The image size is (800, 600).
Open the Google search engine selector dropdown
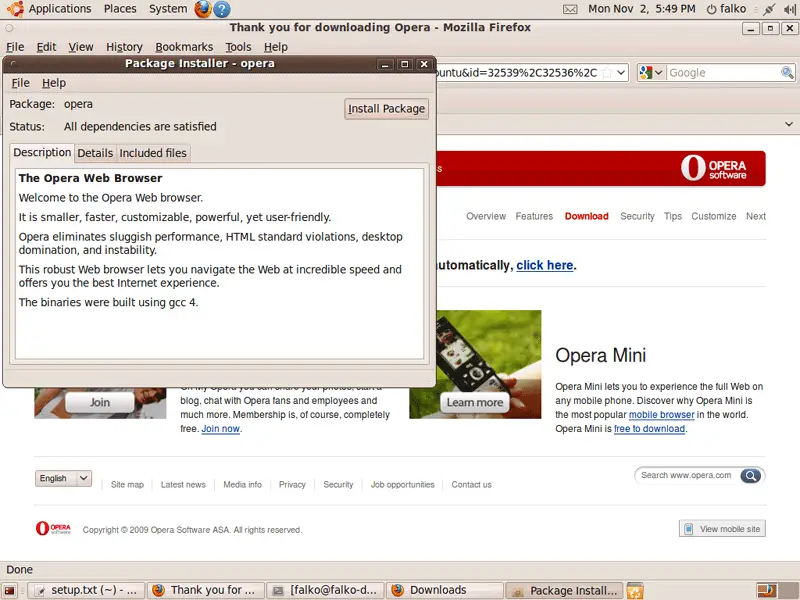[x=652, y=72]
